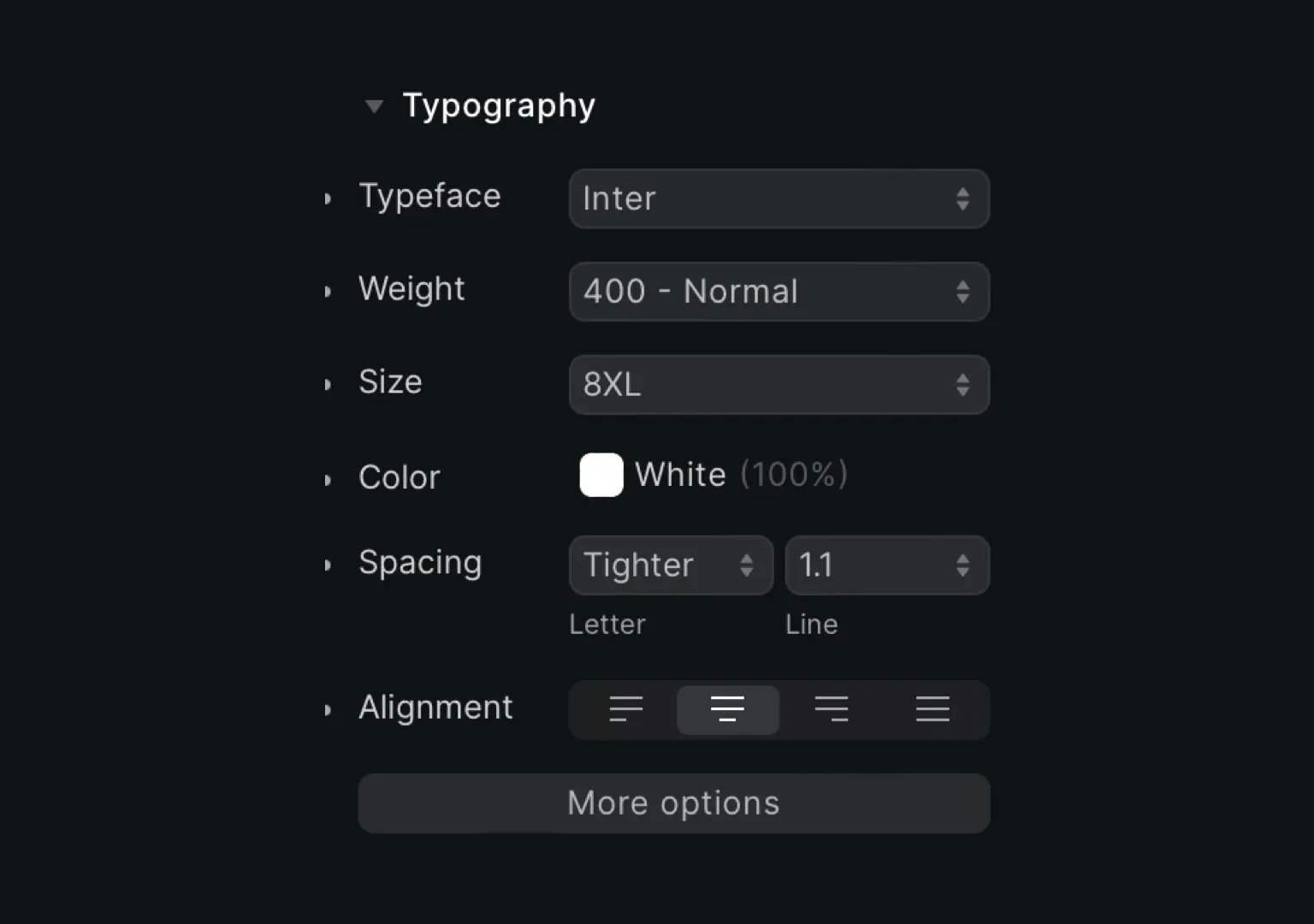
Task: Open the Tighter letter spacing dropdown
Action: tap(672, 566)
